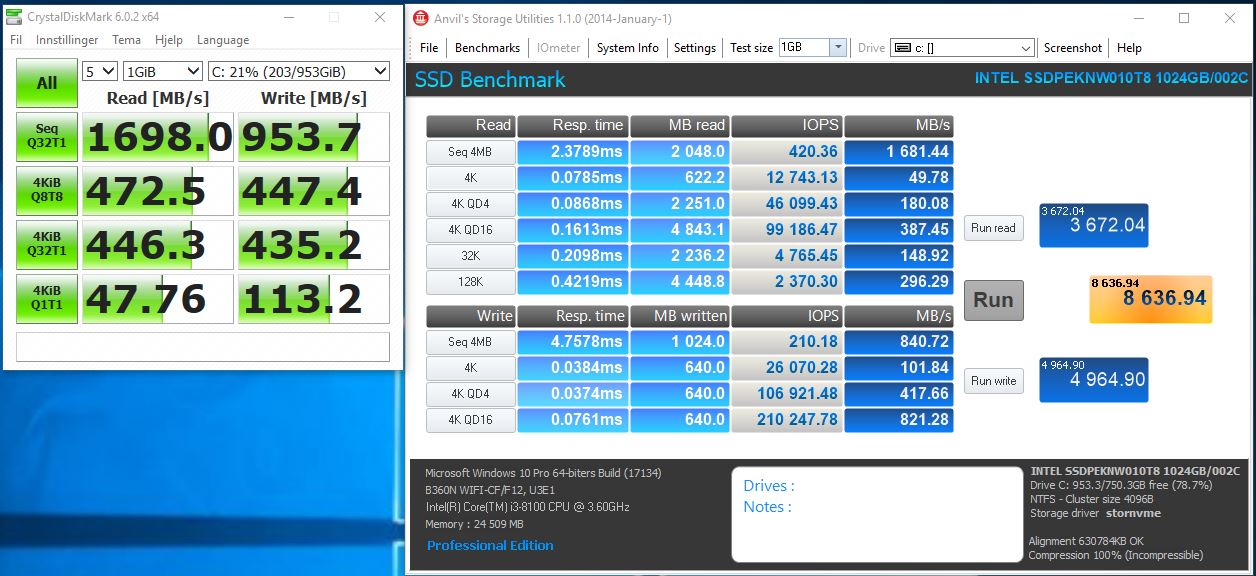Screen dimensions: 1256x576
Task: Click the Run read button
Action: (993, 228)
